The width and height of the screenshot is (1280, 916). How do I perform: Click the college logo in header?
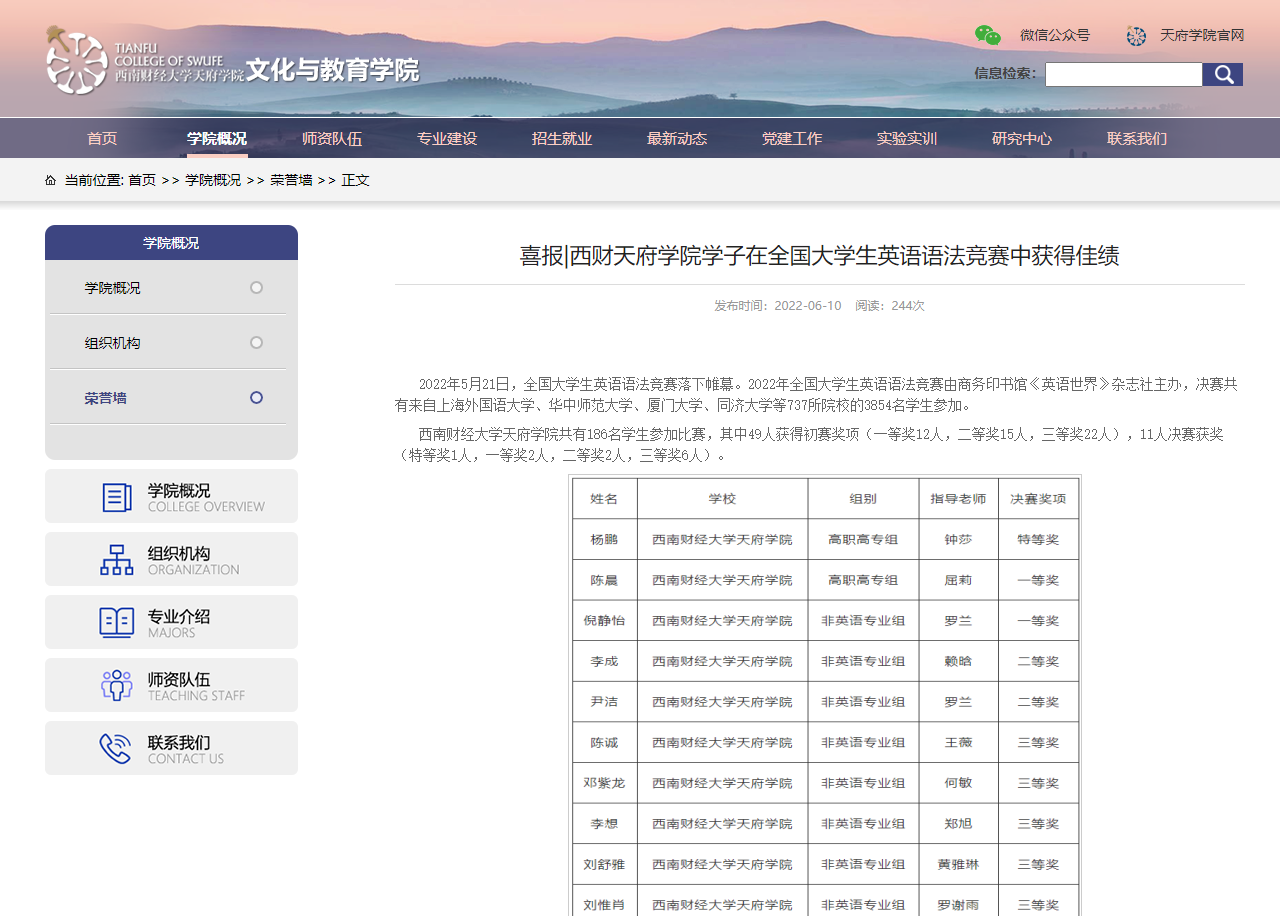coord(76,60)
